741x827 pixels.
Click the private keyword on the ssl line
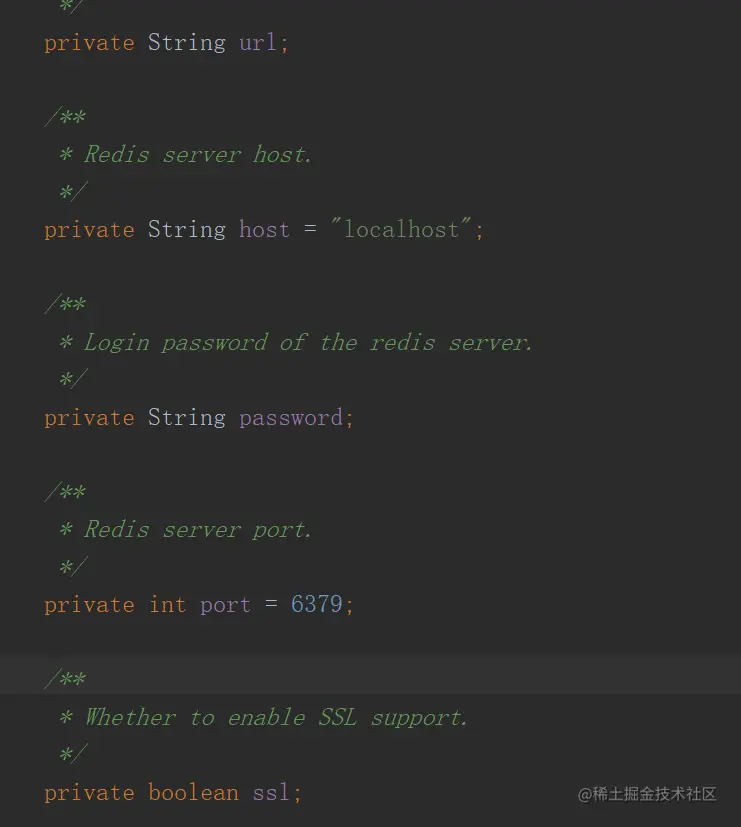[89, 793]
